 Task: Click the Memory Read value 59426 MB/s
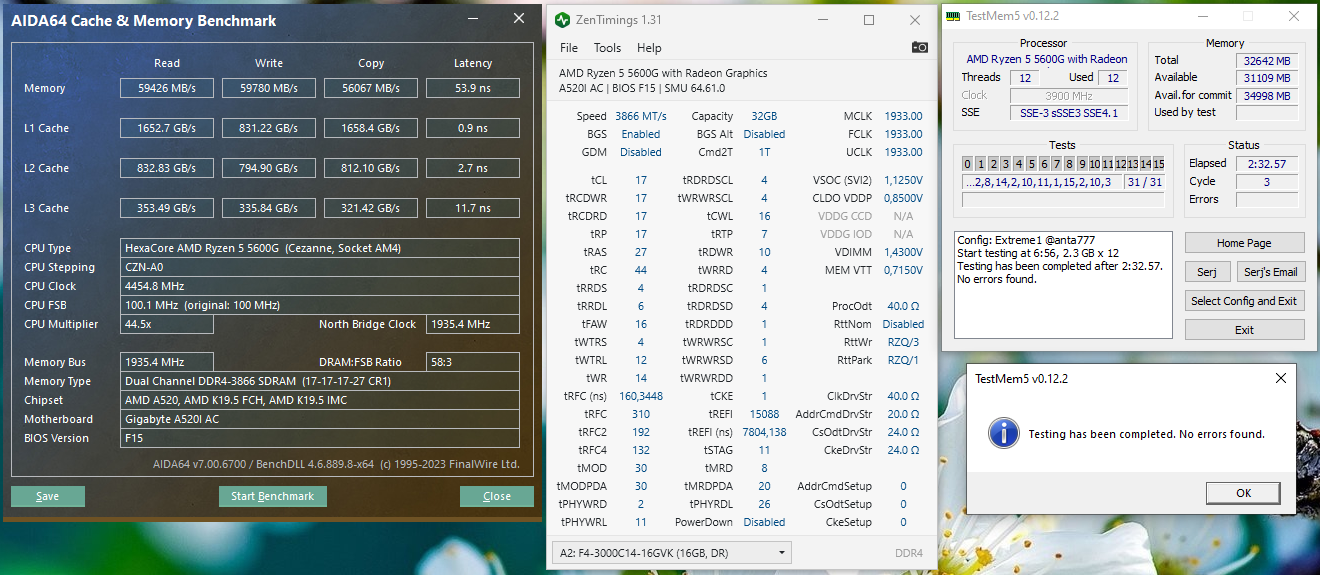[x=166, y=88]
